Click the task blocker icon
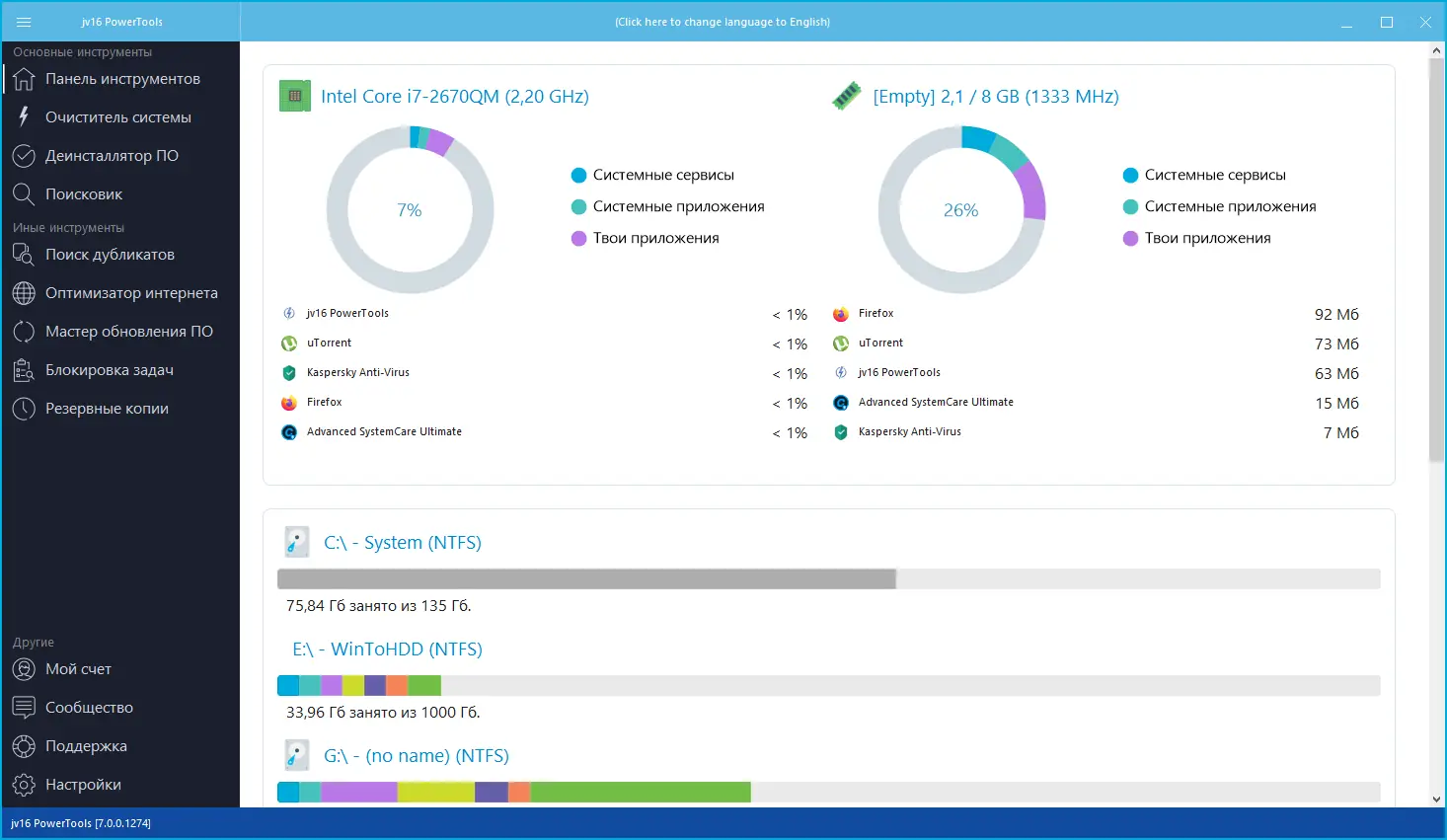 coord(24,370)
